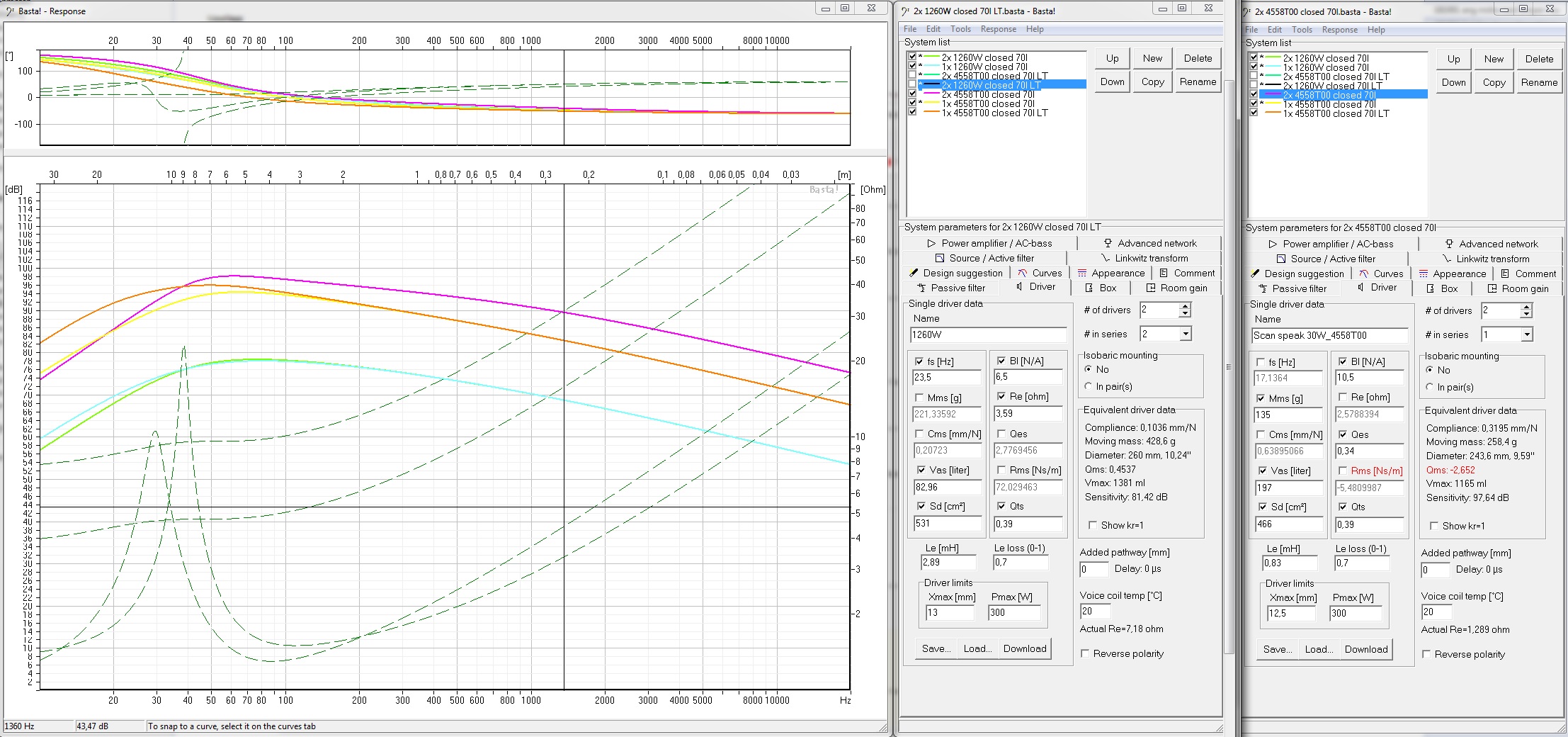Viewport: 1568px width, 737px height.
Task: Click Design suggestion pencil icon in 4558T00 window
Action: click(x=1256, y=274)
